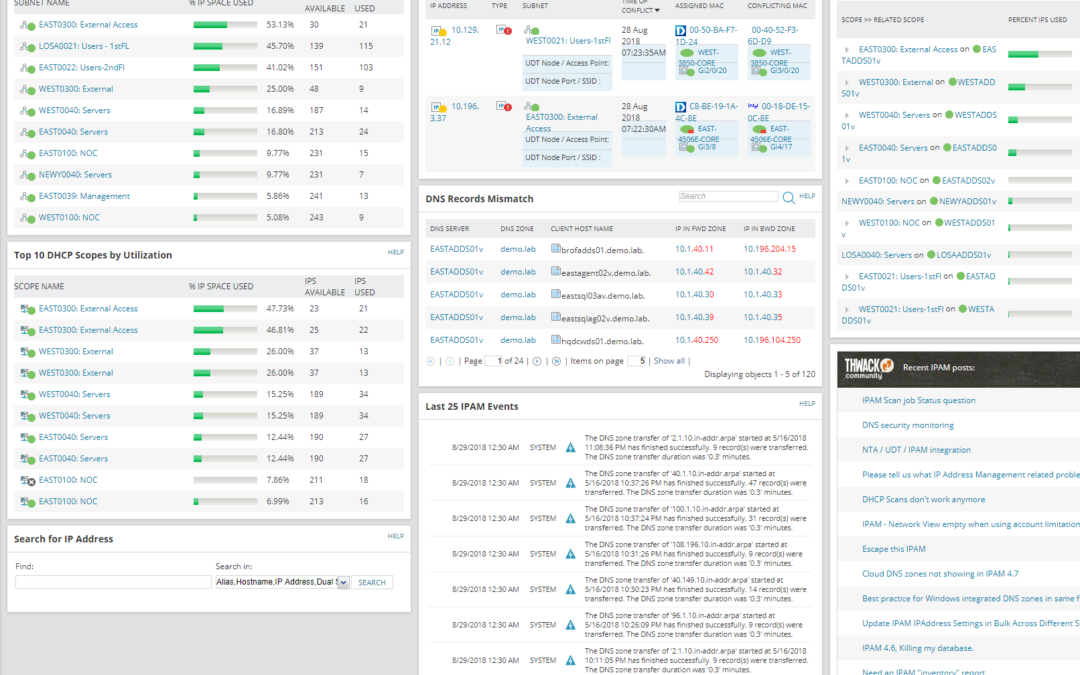The height and width of the screenshot is (675, 1080).
Task: Open post 'IPAM 4.6, Killing my database.'
Action: tap(917, 649)
